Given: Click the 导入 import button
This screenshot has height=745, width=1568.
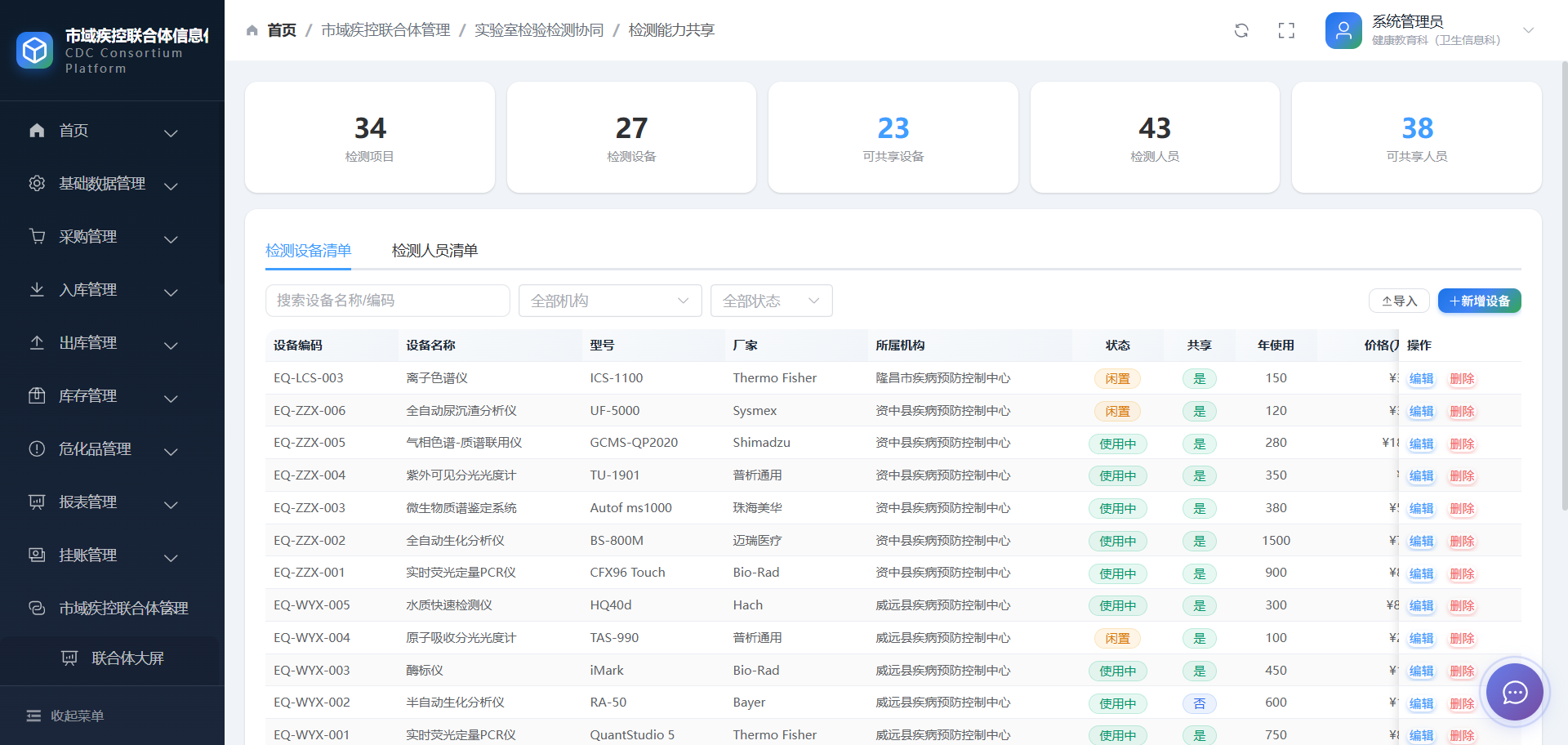Looking at the screenshot, I should pos(1399,301).
